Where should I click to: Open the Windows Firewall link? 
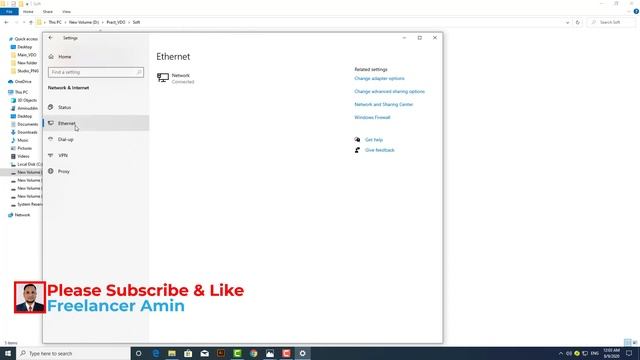(372, 118)
